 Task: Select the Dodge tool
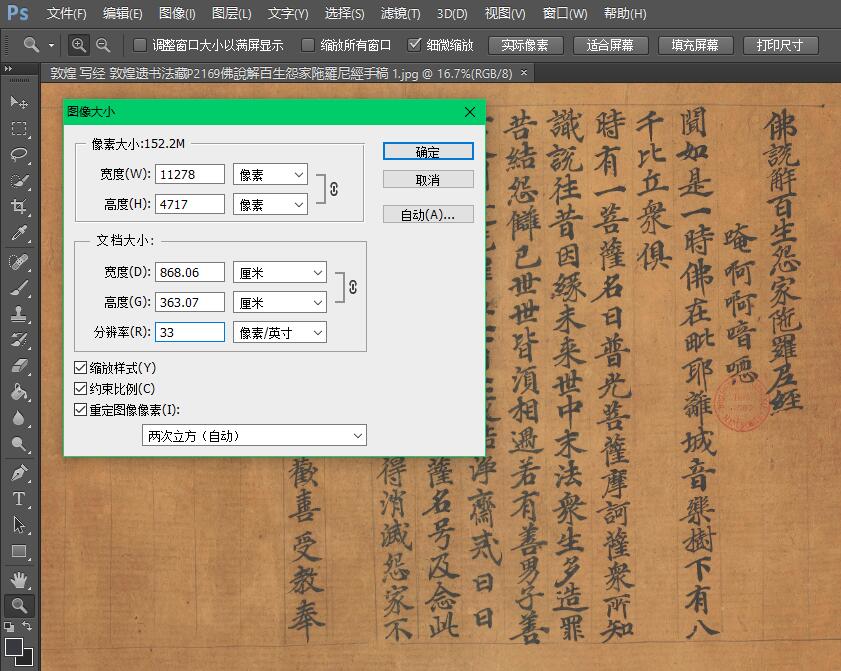(19, 444)
